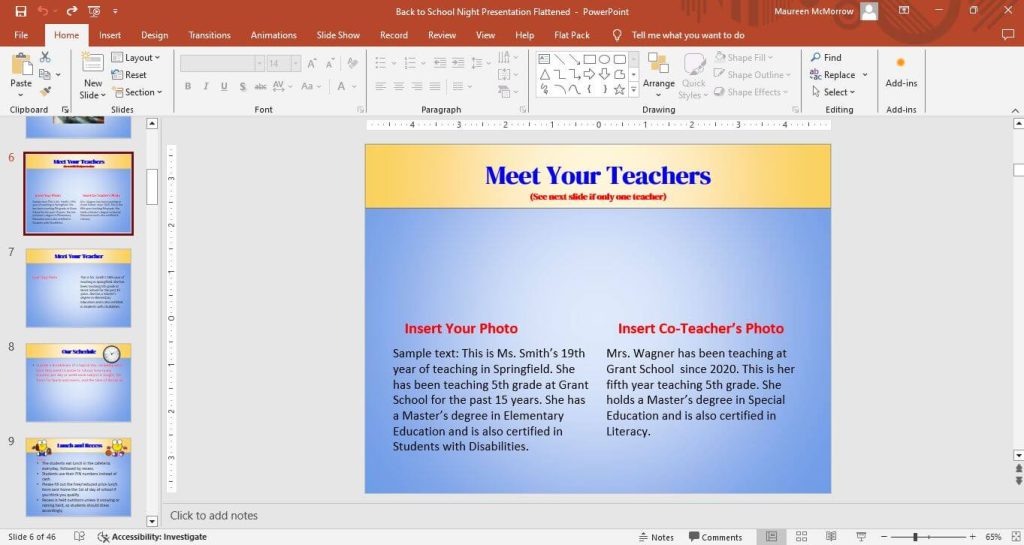Expand the Layout dropdown
Viewport: 1024px width, 545px height.
pyautogui.click(x=135, y=58)
